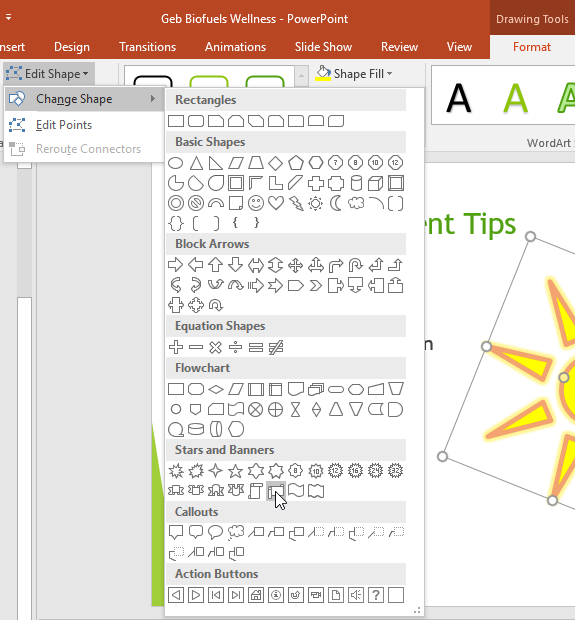Select the Help action button shape
Screen dimensions: 575x620
tap(376, 595)
